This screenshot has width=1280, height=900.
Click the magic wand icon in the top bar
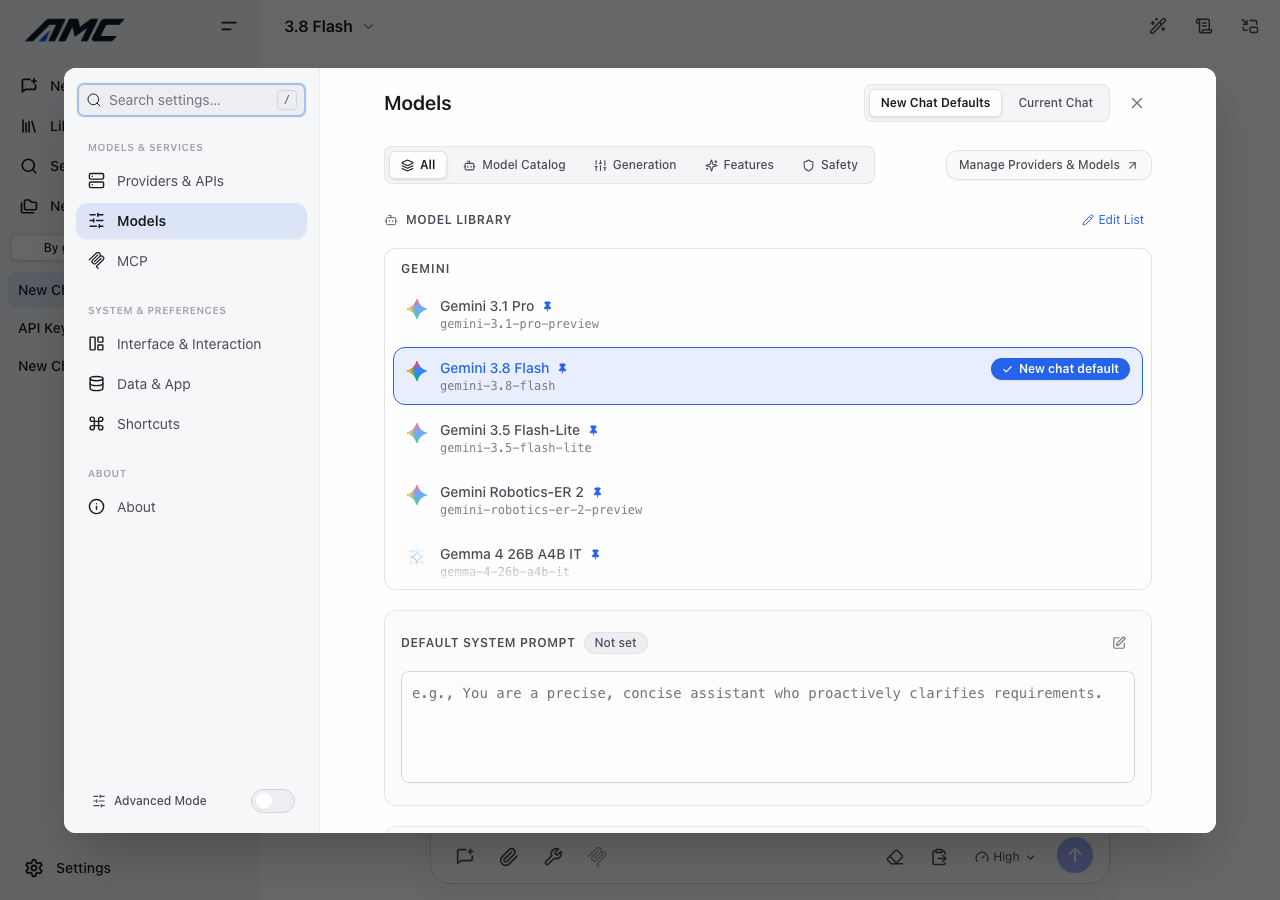pyautogui.click(x=1158, y=26)
